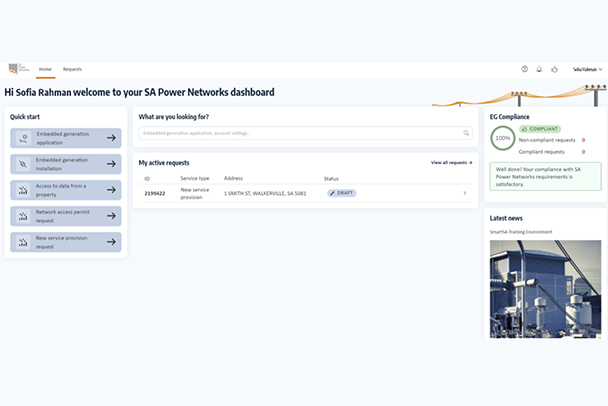Click the Network access permit chart icon
This screenshot has width=608, height=406.
tap(23, 216)
